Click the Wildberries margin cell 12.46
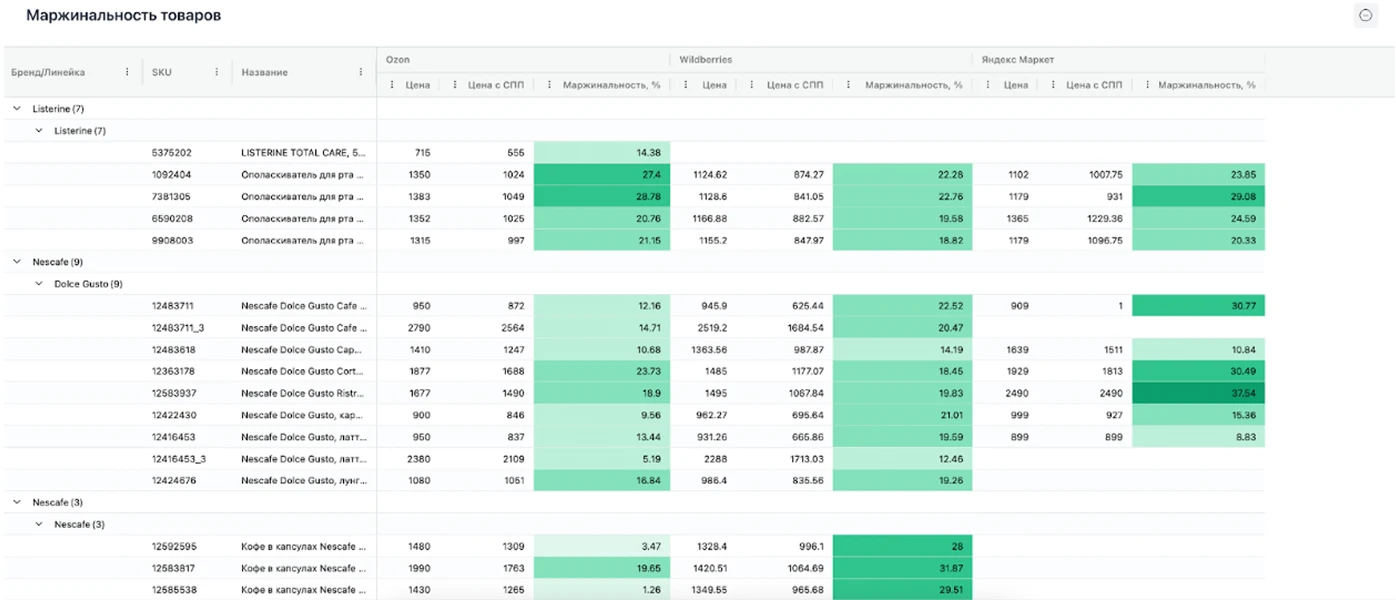 pos(902,459)
